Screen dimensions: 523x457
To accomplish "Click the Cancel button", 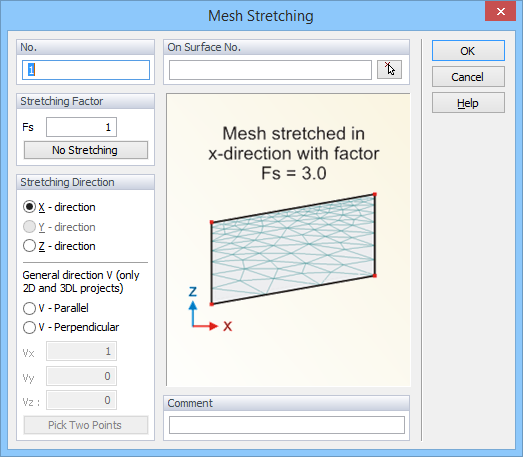I will tap(468, 77).
